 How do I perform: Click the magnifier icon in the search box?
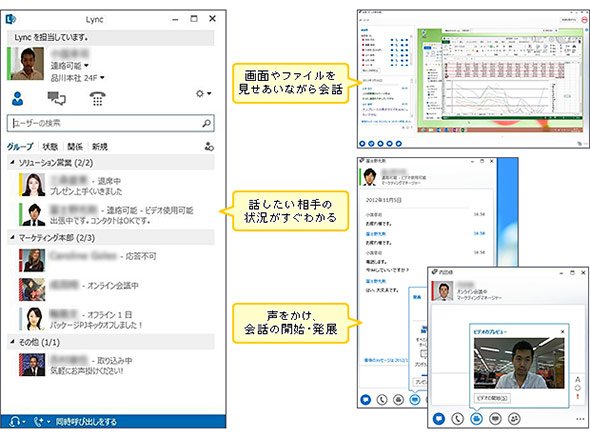click(207, 123)
